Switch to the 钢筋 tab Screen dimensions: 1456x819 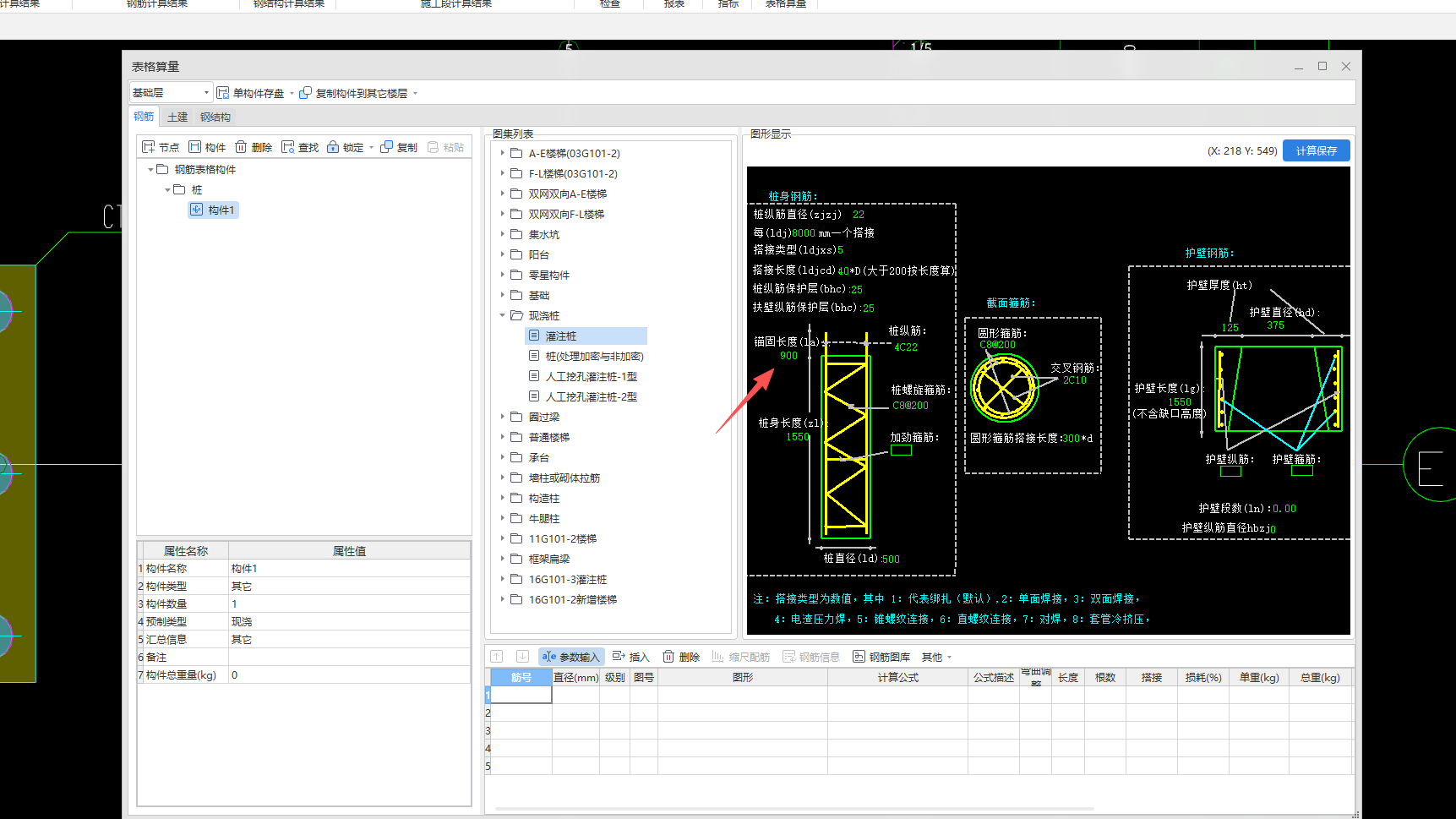click(x=144, y=117)
